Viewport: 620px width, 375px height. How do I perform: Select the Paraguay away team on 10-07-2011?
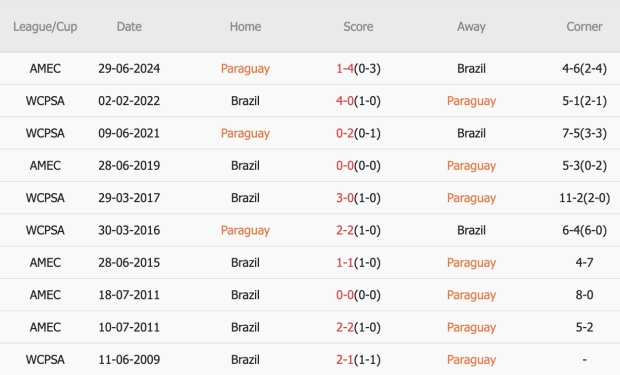[471, 328]
